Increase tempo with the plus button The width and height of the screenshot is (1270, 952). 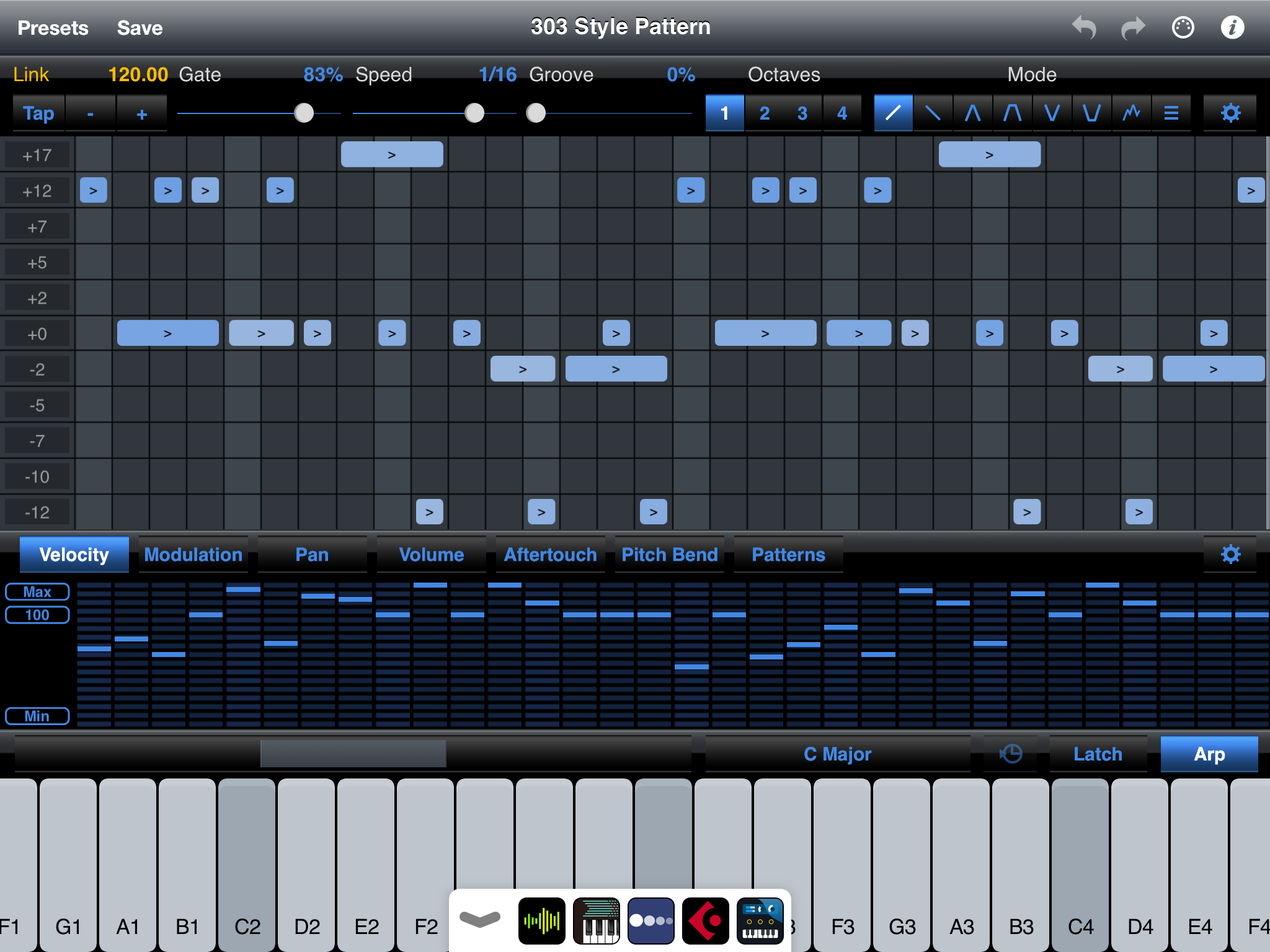pos(142,113)
